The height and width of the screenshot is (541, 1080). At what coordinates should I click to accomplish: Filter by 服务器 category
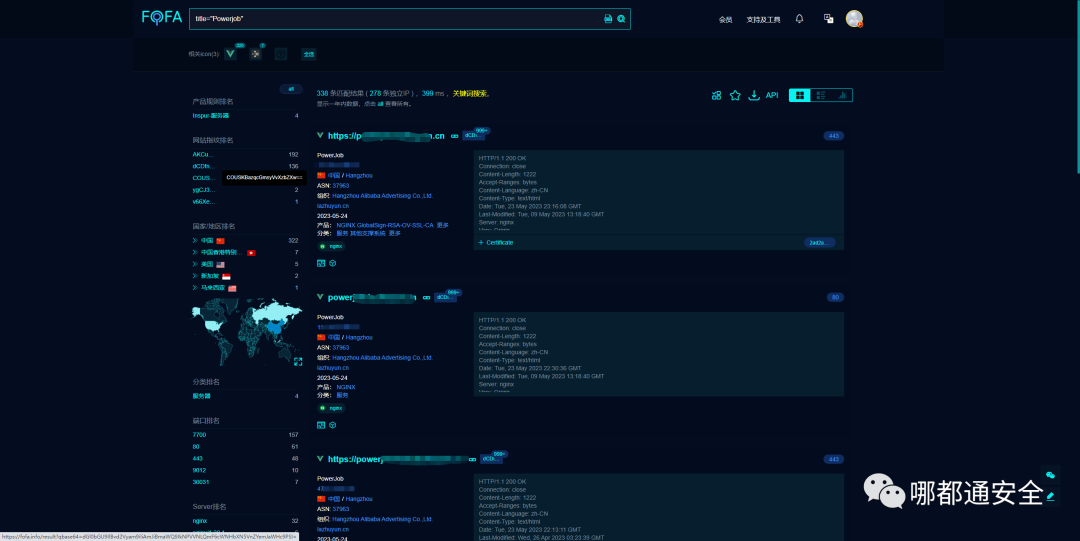[201, 396]
